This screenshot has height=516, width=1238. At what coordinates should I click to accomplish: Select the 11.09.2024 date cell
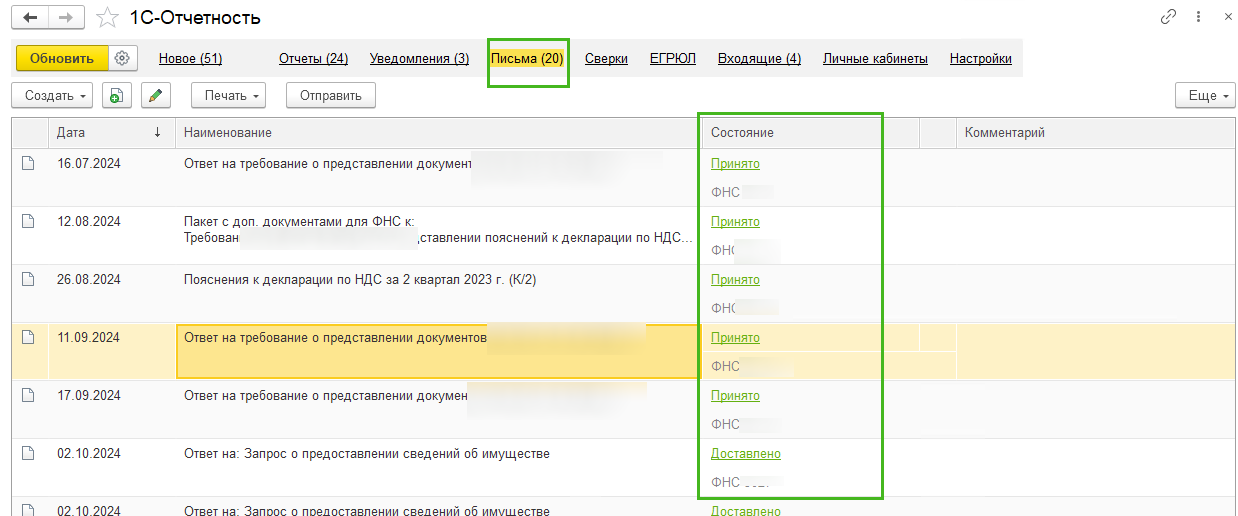[88, 337]
